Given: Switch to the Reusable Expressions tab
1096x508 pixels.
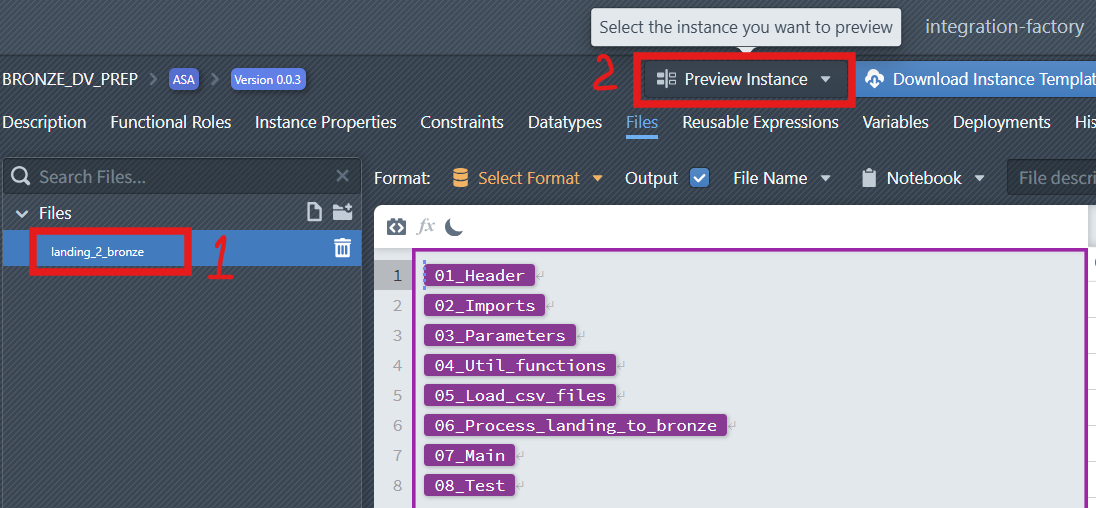Looking at the screenshot, I should 760,122.
